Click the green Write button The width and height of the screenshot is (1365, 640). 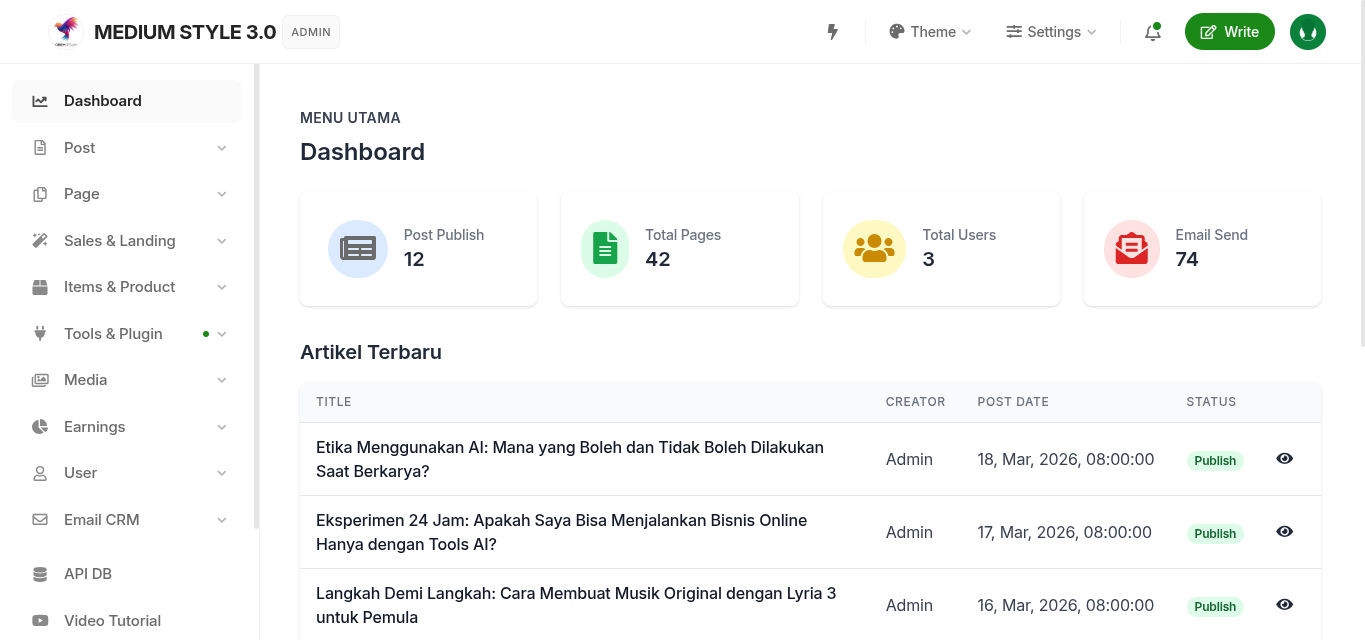click(x=1230, y=31)
